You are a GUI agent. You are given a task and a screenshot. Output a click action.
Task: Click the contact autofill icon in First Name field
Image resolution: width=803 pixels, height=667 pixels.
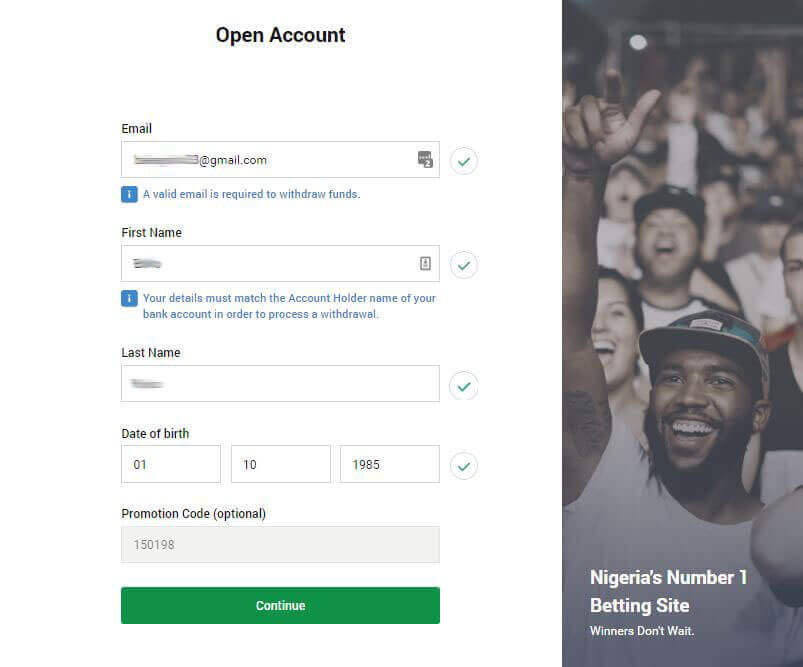click(425, 264)
